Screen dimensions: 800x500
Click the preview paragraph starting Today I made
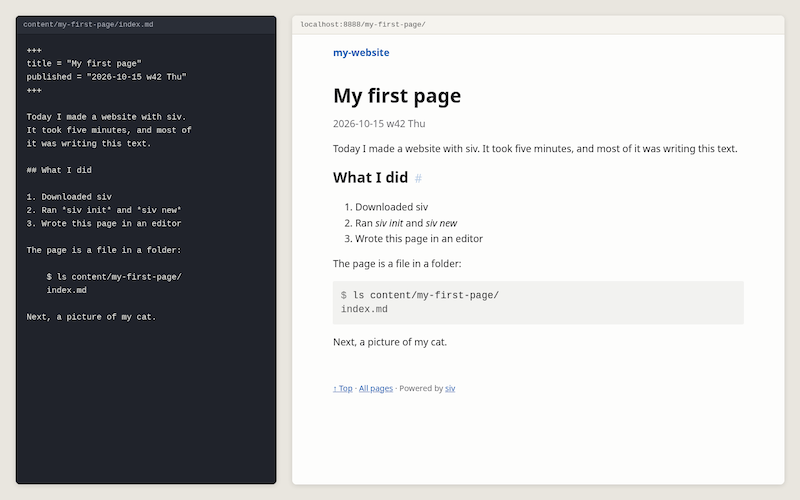click(535, 148)
